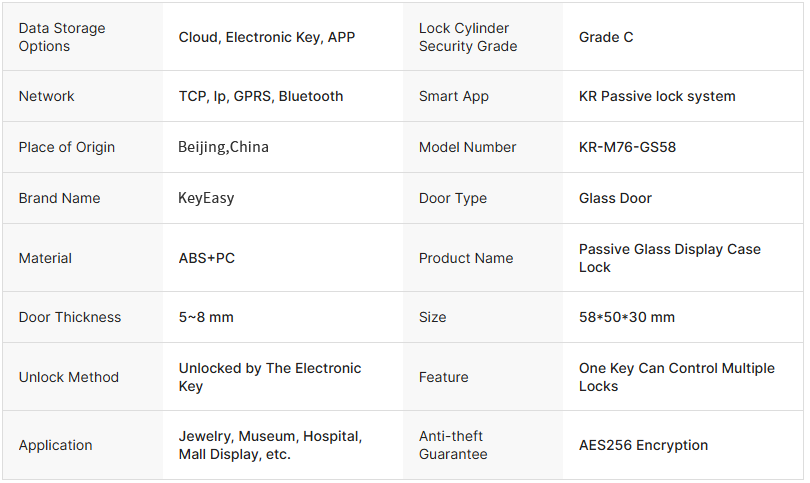Select the TCP, Ip, GPRS, Bluetooth text
The width and height of the screenshot is (810, 483).
(x=260, y=96)
